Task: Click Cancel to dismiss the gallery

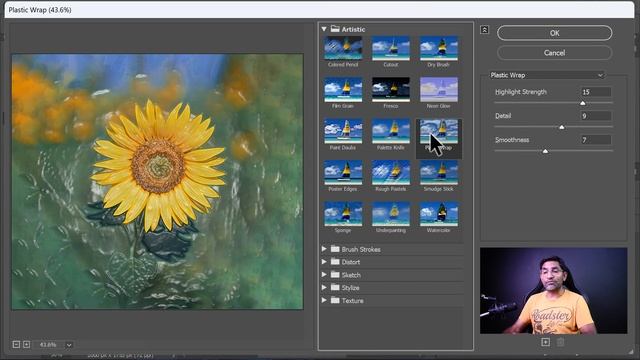Action: pos(554,53)
